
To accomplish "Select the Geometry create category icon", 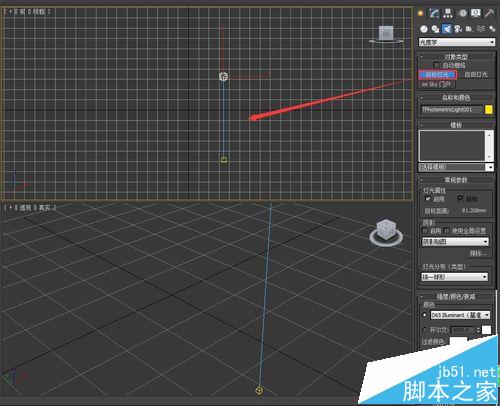I will tap(424, 29).
